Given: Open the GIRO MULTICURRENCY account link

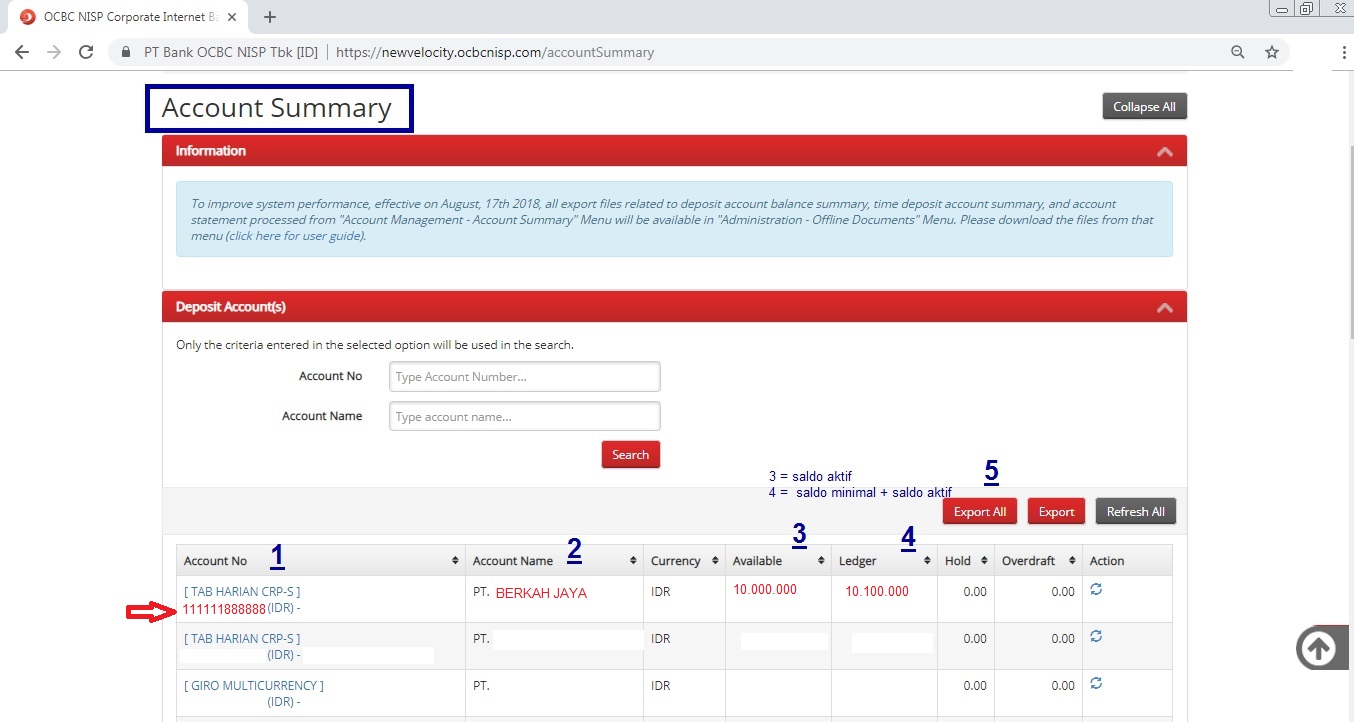Looking at the screenshot, I should (x=254, y=686).
